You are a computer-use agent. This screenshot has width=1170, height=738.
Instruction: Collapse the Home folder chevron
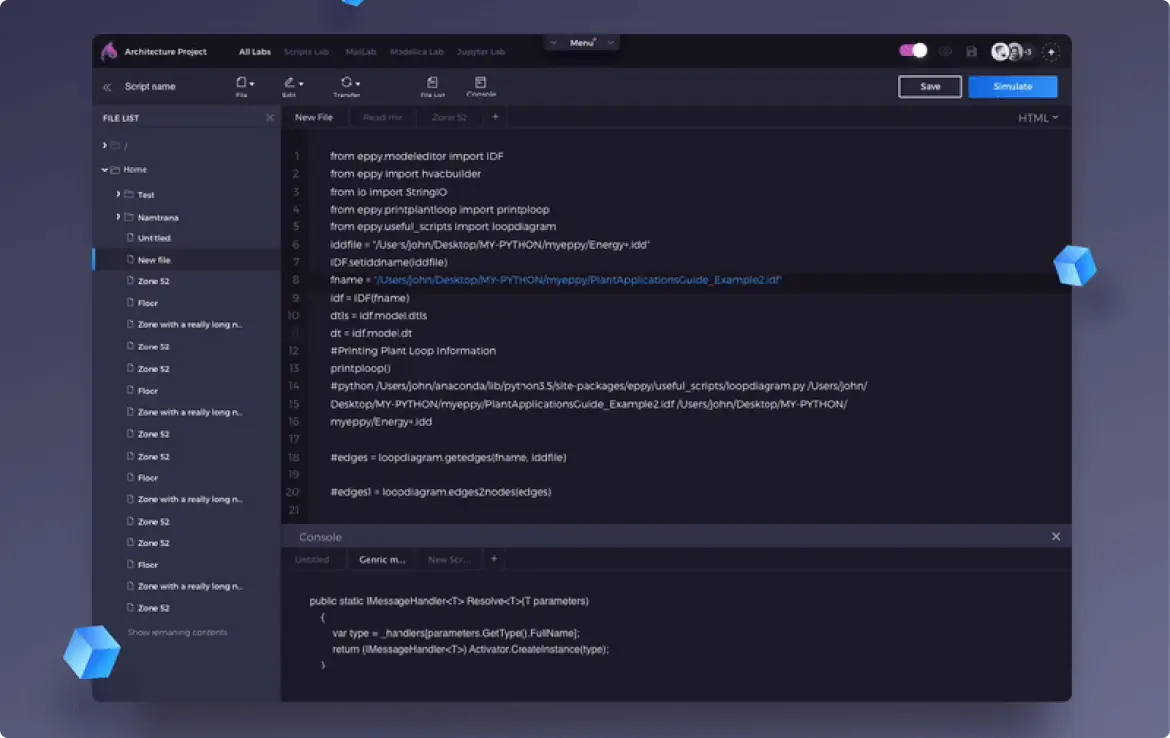pyautogui.click(x=104, y=169)
